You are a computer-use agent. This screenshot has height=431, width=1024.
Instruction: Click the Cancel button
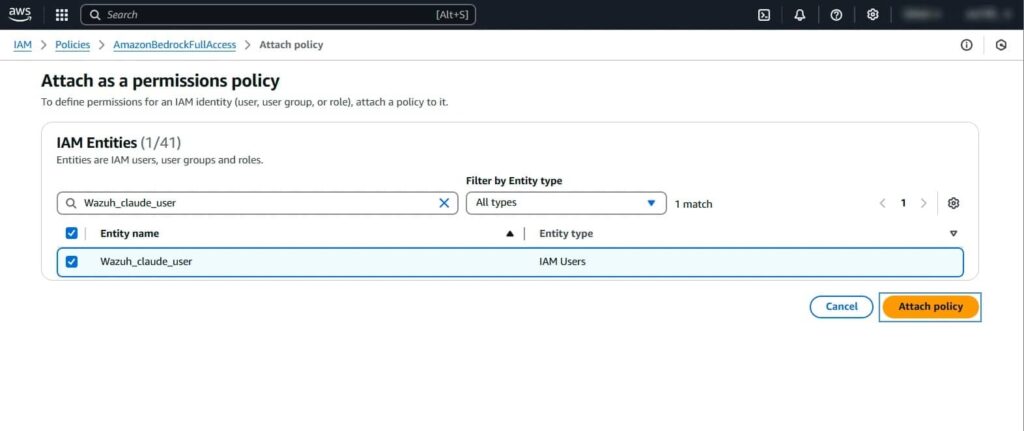pos(841,307)
